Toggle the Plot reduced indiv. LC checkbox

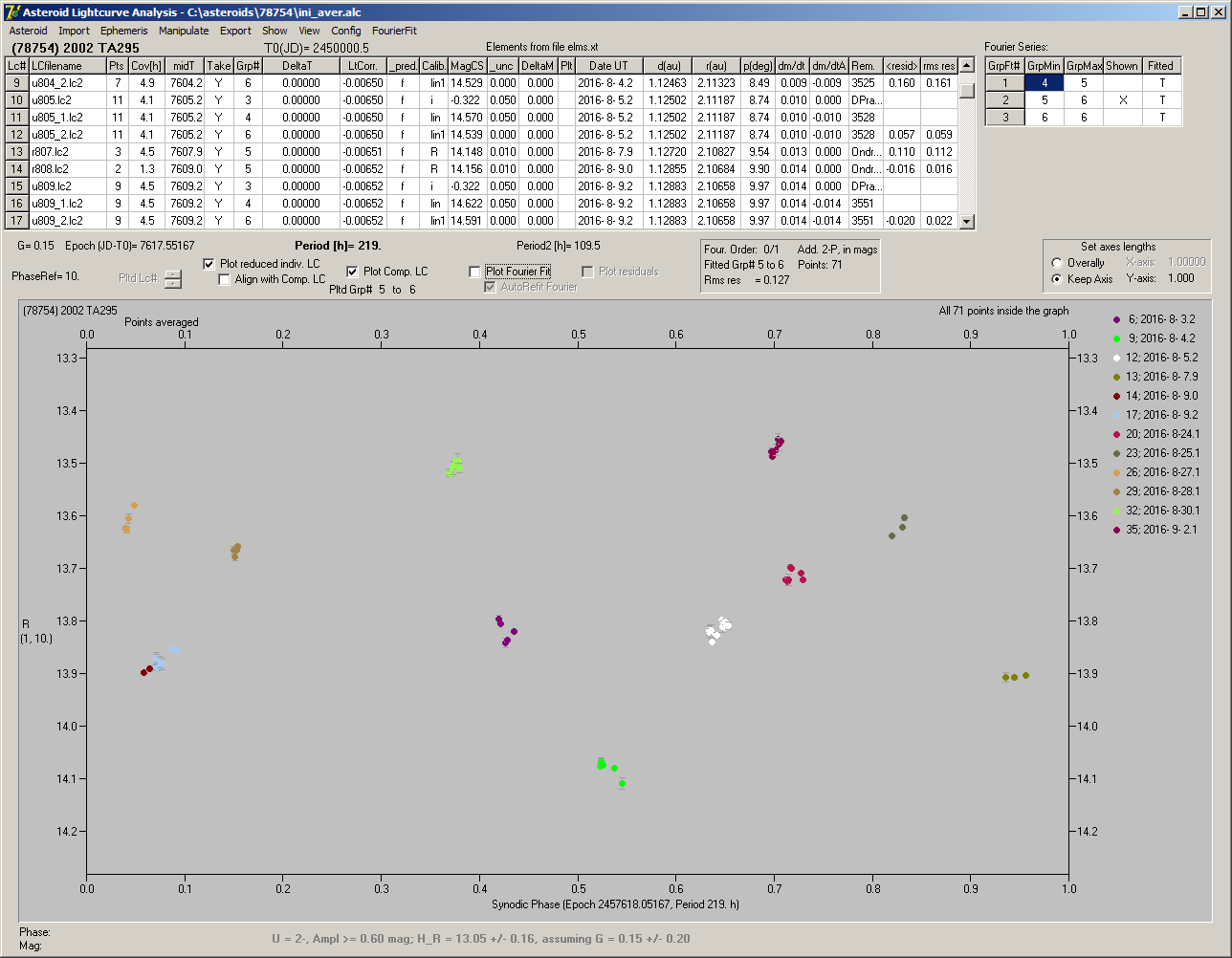(209, 264)
